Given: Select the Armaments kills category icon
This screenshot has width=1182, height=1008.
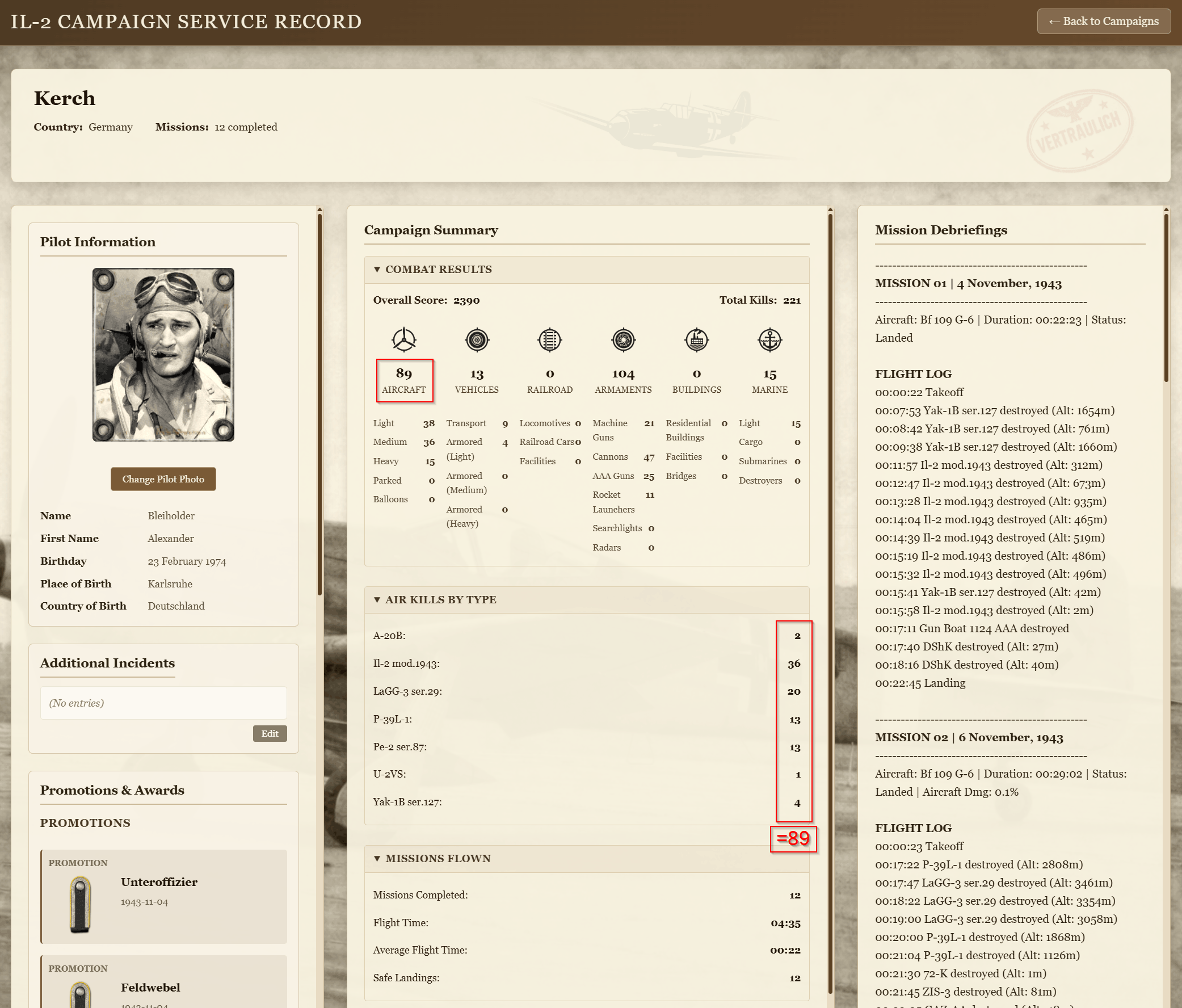Looking at the screenshot, I should point(624,340).
